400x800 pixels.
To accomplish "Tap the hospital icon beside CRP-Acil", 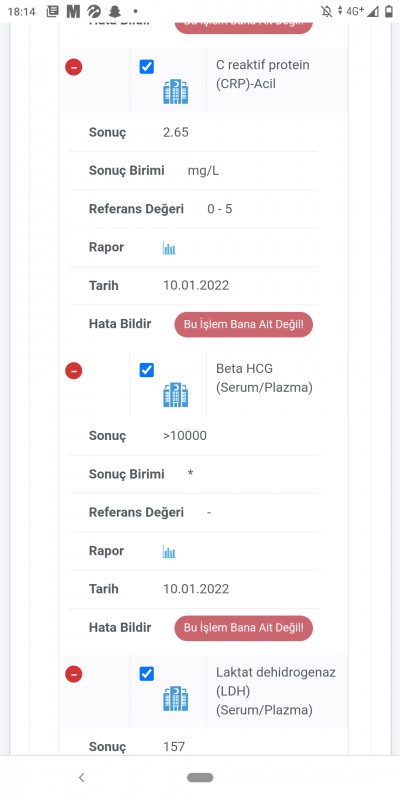I will tap(176, 92).
